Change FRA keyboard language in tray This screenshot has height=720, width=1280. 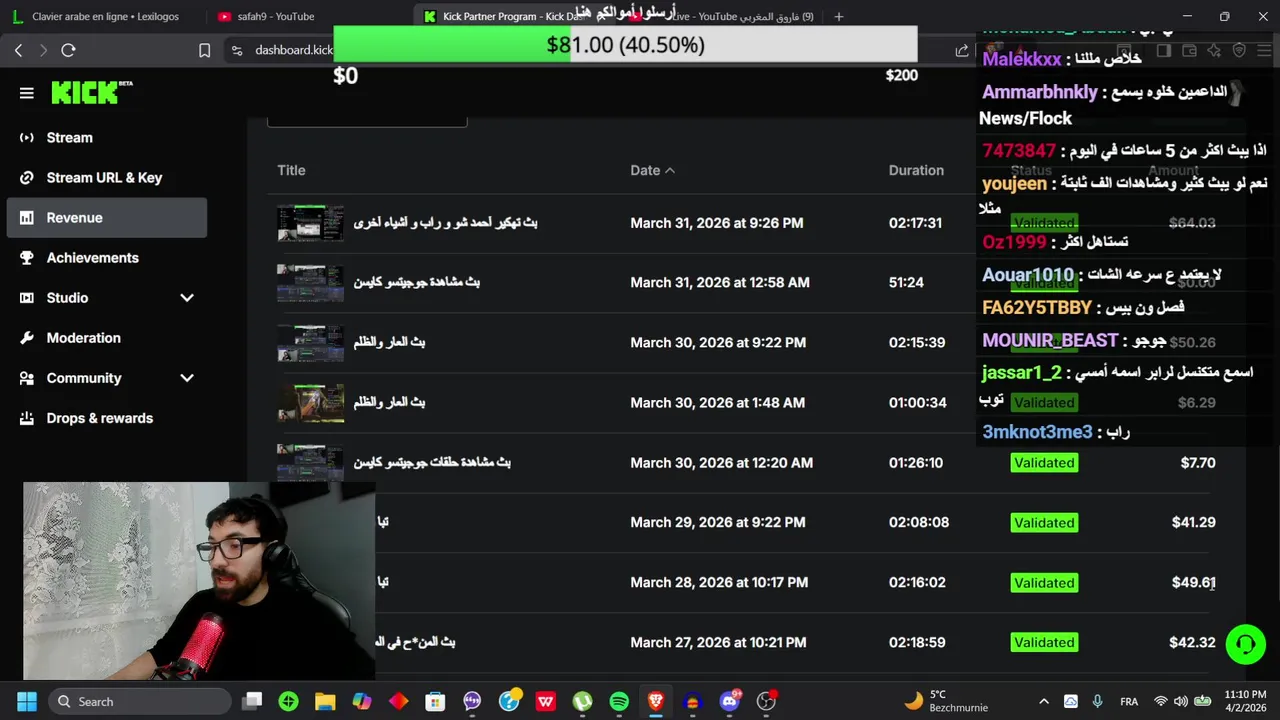point(1129,701)
